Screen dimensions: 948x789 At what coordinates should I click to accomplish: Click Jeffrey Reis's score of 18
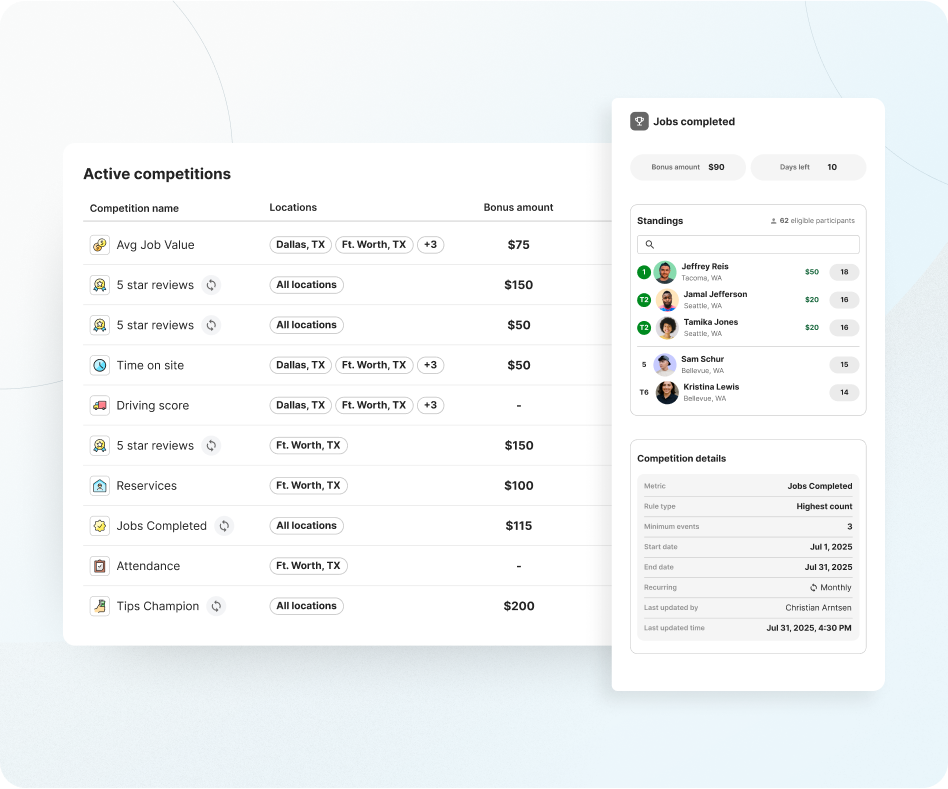(844, 272)
